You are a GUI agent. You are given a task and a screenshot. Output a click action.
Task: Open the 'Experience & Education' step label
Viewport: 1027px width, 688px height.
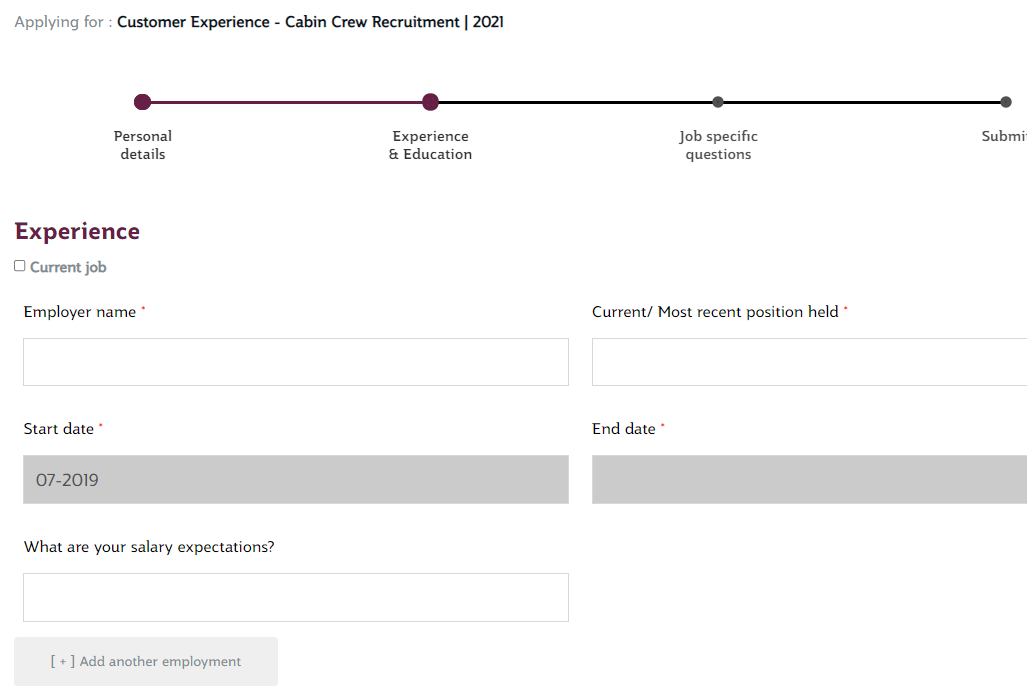coord(430,145)
